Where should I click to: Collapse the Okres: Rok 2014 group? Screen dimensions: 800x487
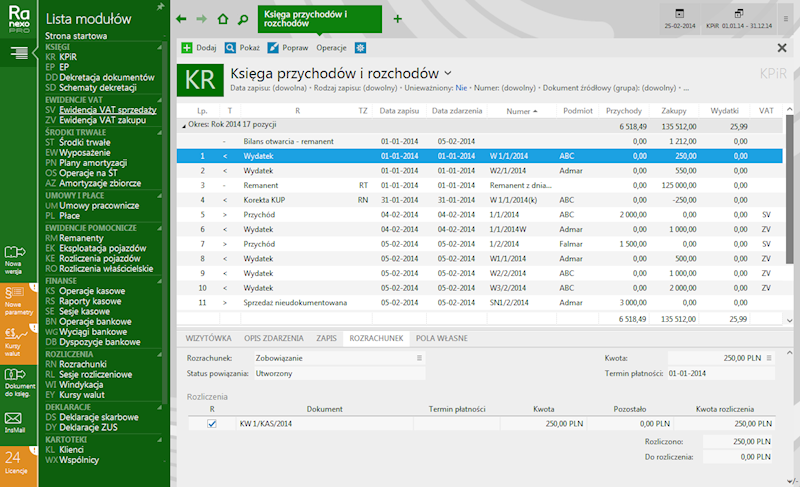[183, 126]
